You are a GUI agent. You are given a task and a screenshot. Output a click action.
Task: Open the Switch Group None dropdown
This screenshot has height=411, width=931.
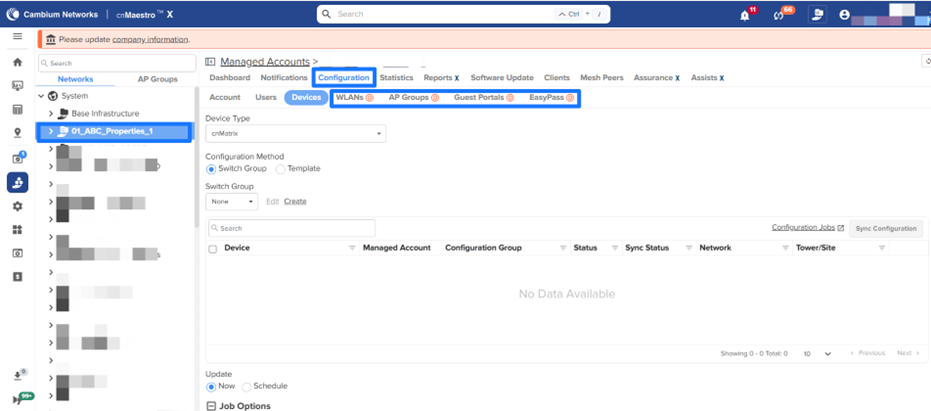pos(232,201)
